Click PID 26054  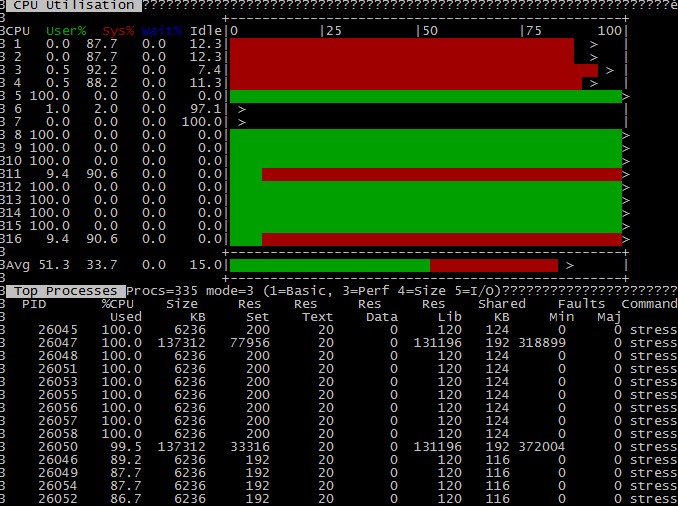[x=58, y=486]
